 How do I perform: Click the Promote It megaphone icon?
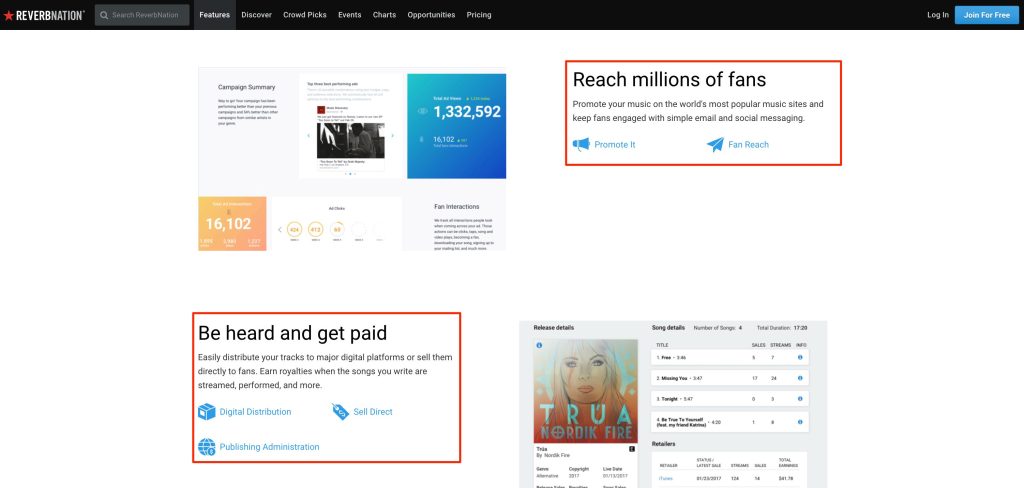[x=581, y=144]
